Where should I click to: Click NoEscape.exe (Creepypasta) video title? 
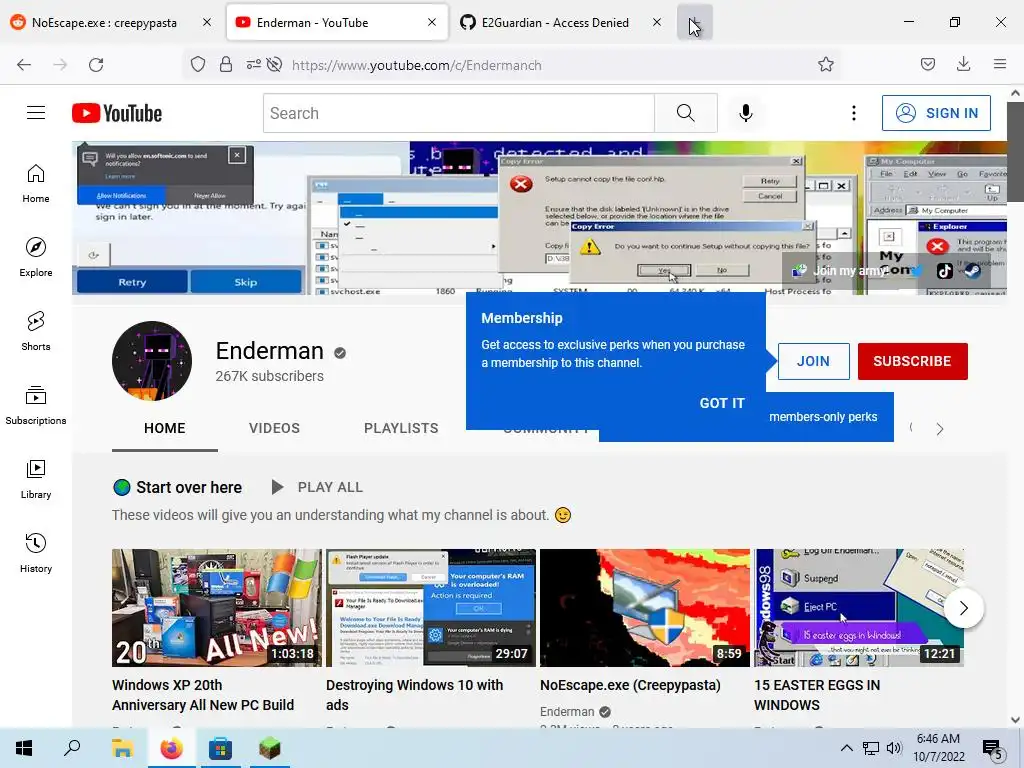click(x=630, y=685)
